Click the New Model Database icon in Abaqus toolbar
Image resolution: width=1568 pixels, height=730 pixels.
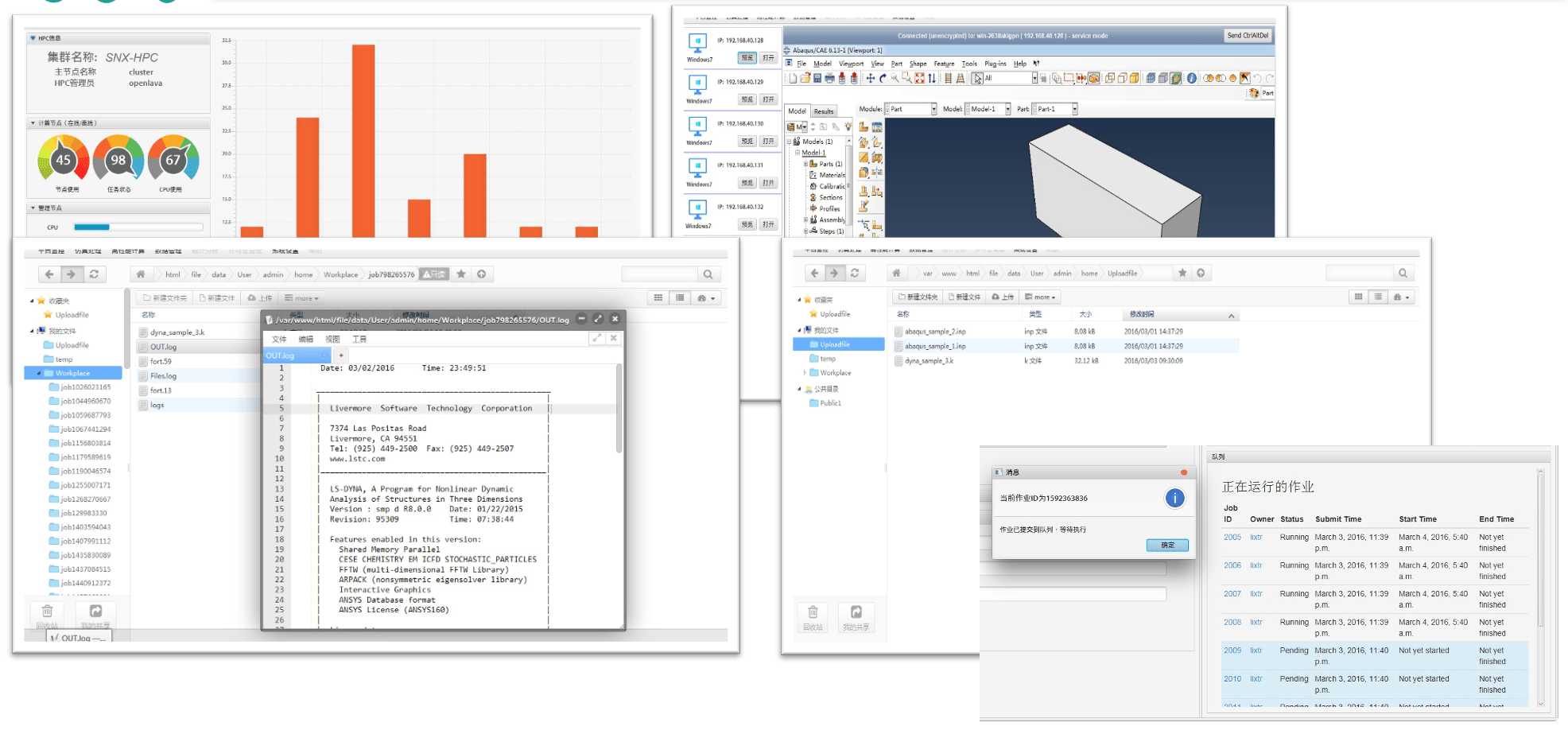click(793, 78)
